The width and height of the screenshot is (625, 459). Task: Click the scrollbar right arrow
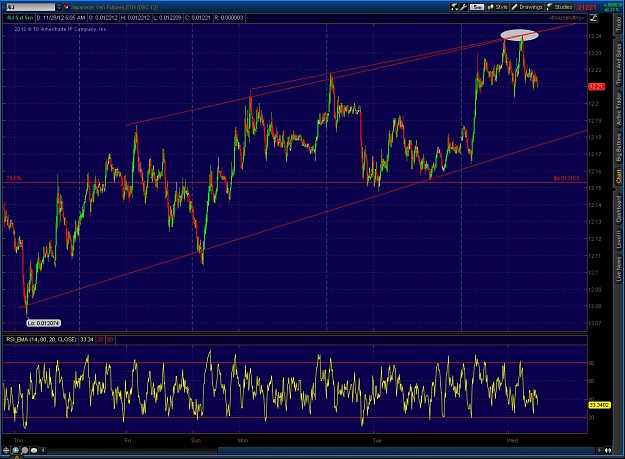click(599, 450)
